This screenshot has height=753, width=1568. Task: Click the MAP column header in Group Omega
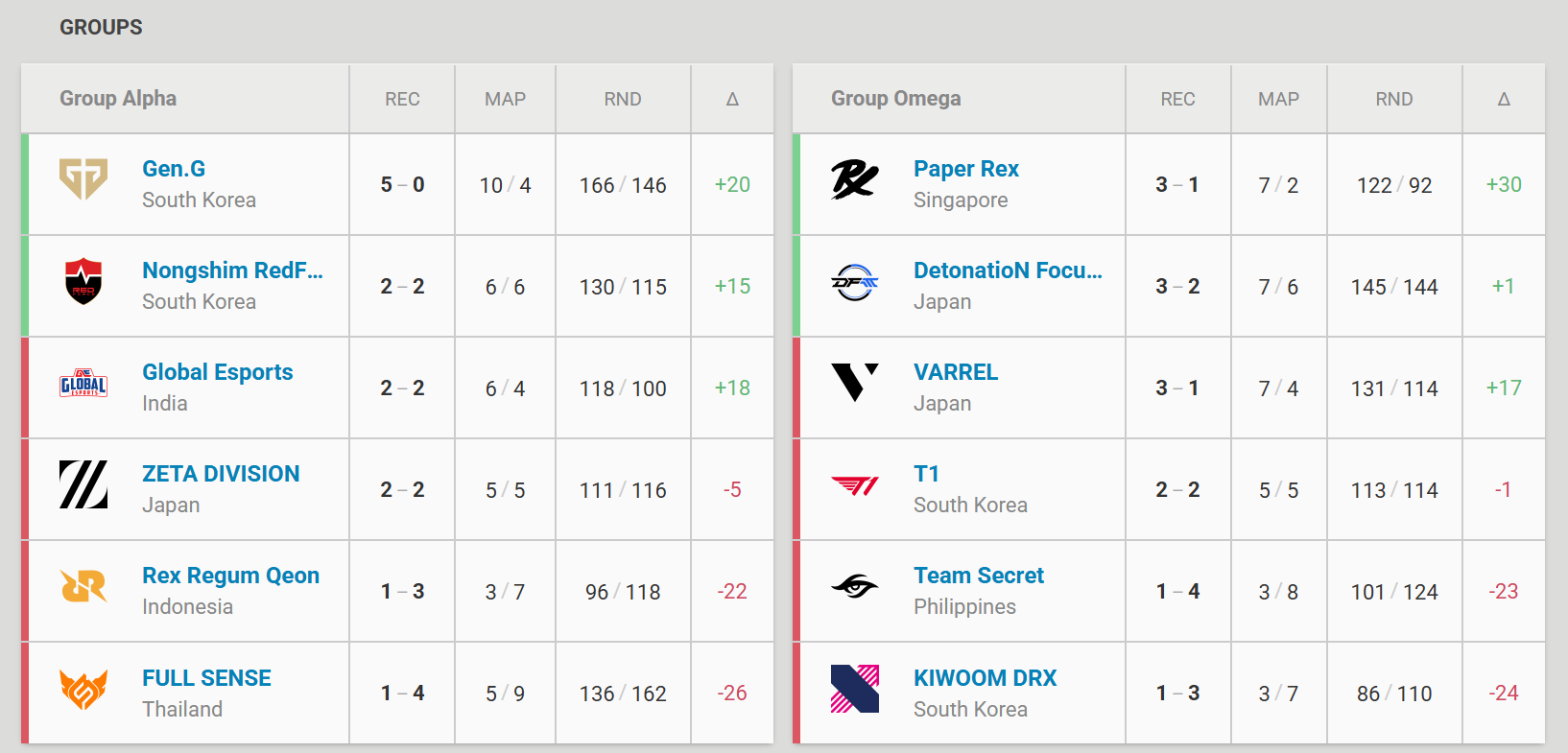(x=1278, y=99)
